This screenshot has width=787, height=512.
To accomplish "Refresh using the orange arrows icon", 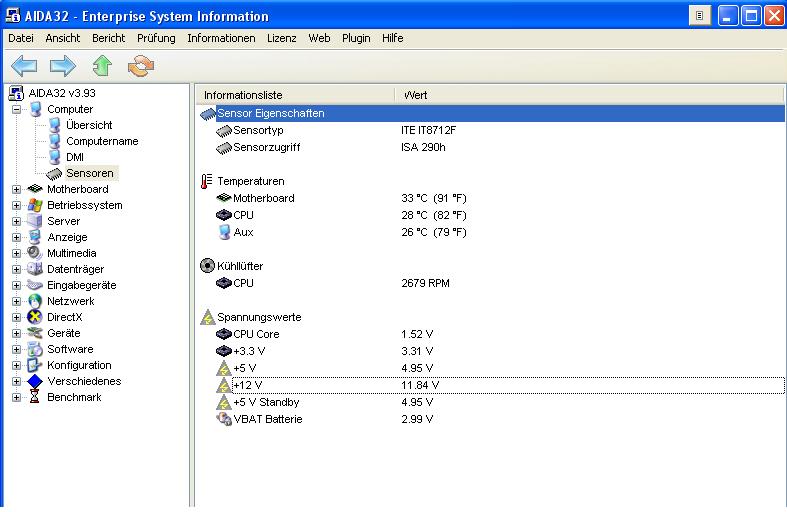I will pyautogui.click(x=141, y=66).
